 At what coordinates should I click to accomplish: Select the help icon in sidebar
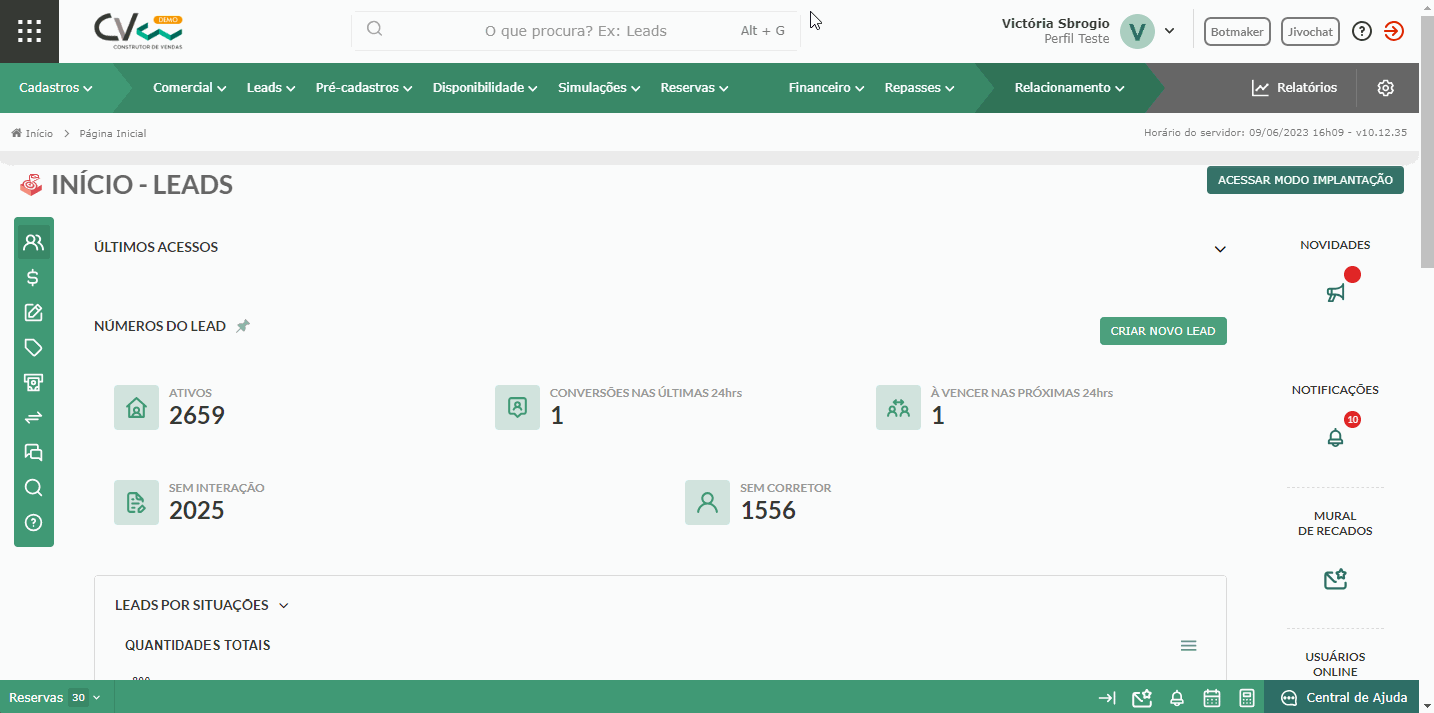coord(33,522)
